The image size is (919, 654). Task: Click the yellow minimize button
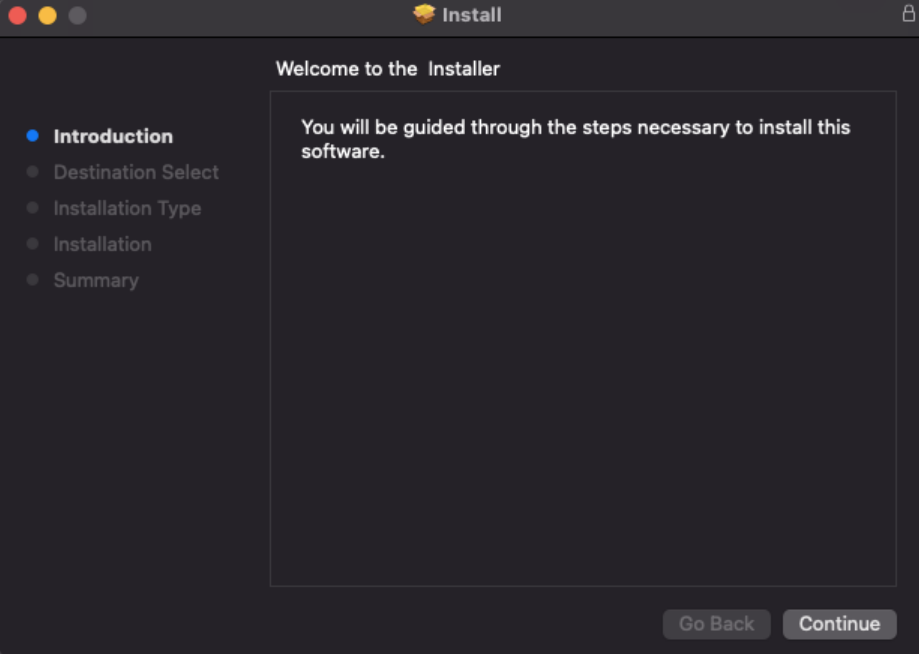(x=46, y=16)
